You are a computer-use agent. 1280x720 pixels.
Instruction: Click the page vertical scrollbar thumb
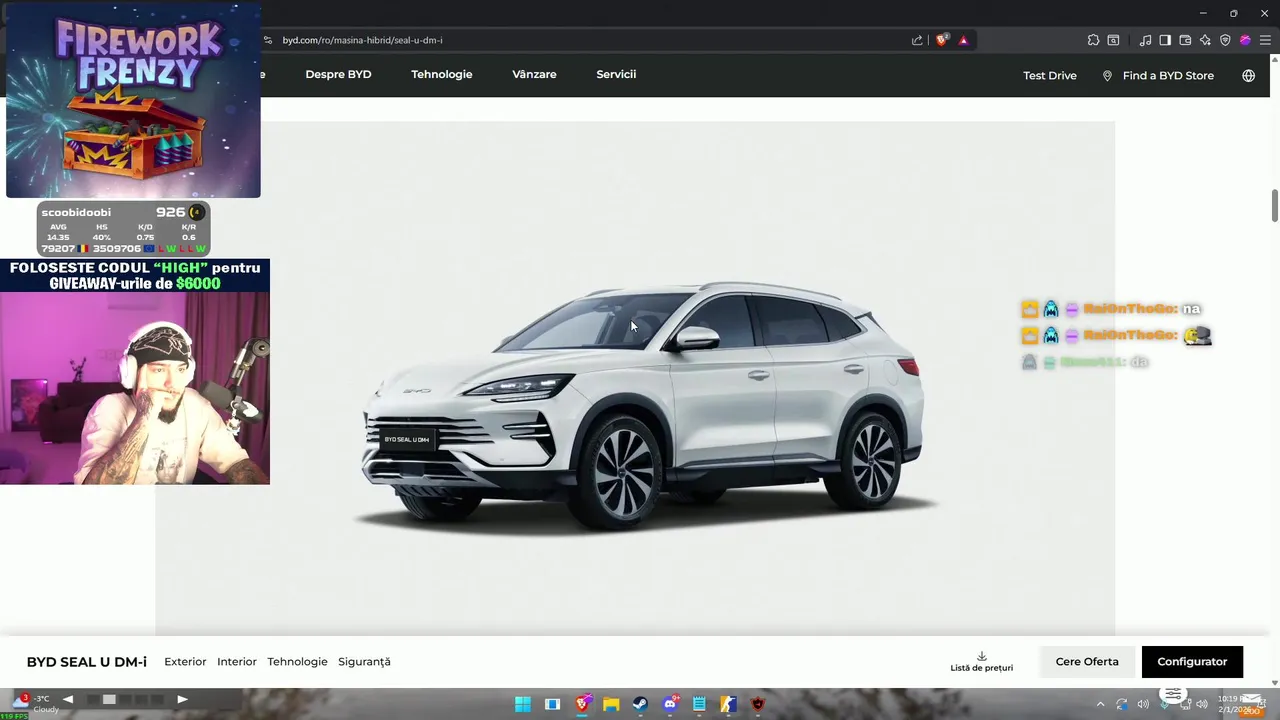tap(1275, 205)
